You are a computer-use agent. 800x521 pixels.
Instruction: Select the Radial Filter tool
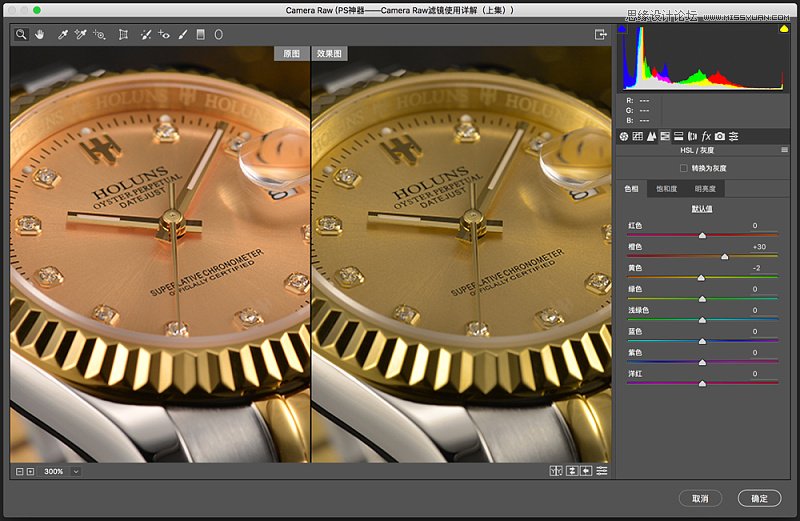coord(218,35)
